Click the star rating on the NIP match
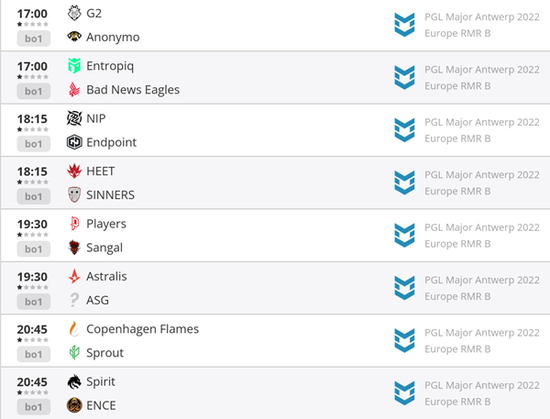 click(33, 129)
